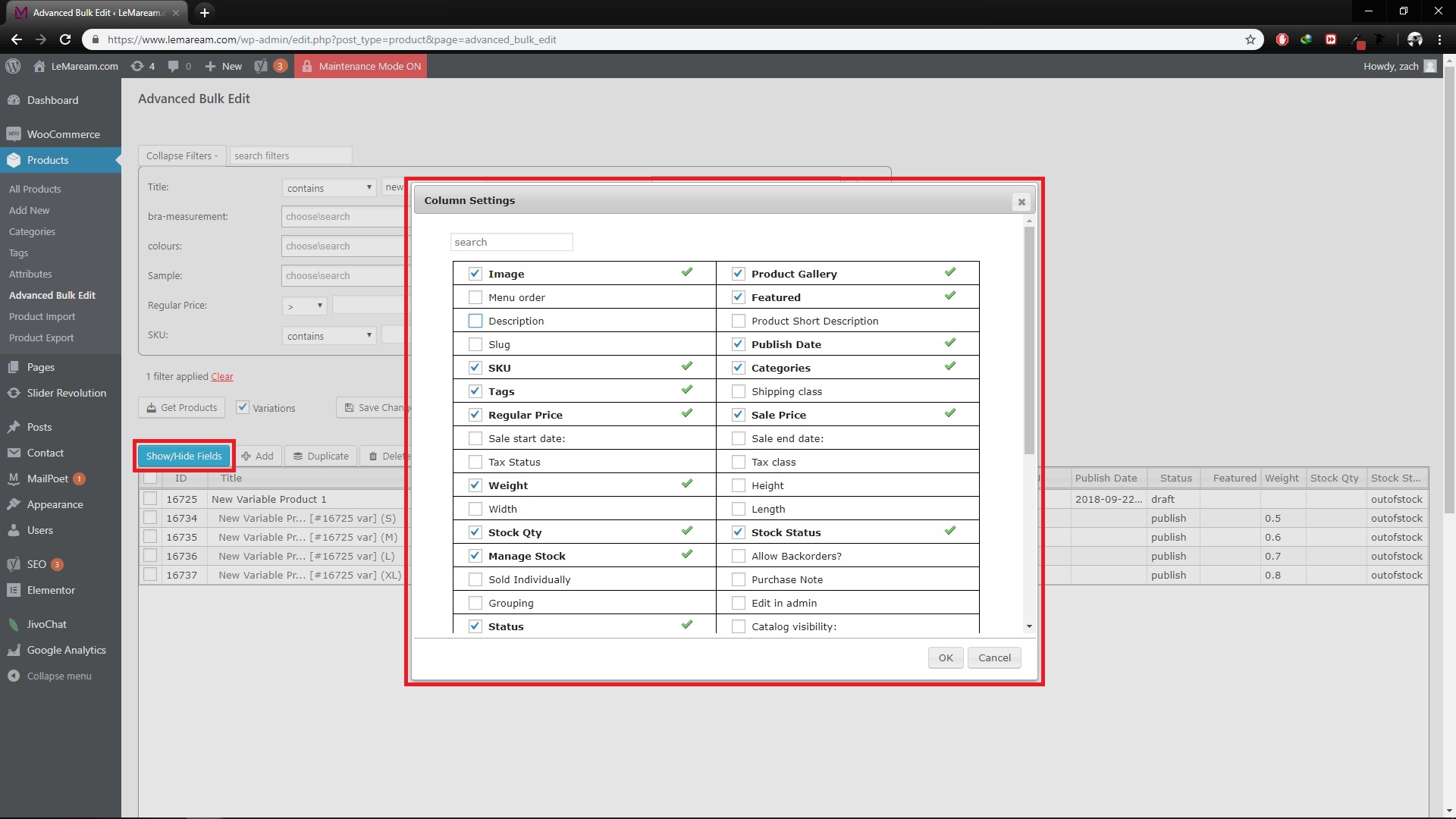Open Product Export submenu item
The width and height of the screenshot is (1456, 819).
(42, 337)
